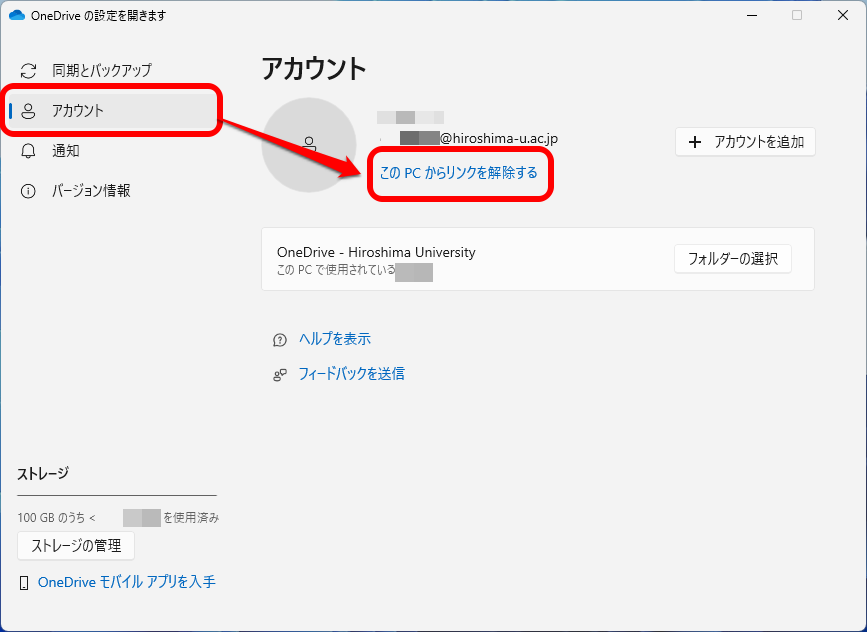
Task: Click the info circle icon
Action: pos(28,191)
